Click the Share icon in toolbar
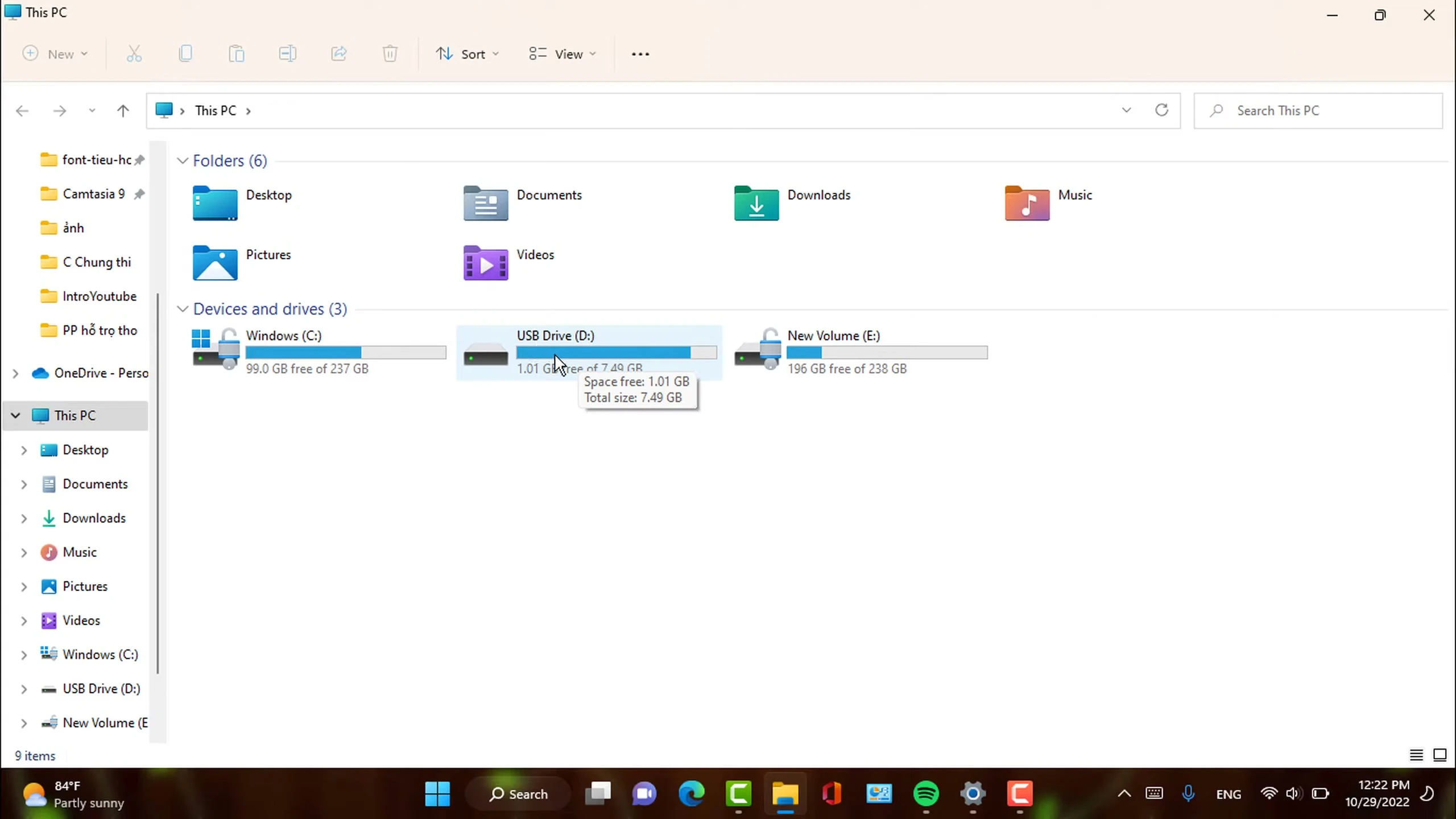This screenshot has width=1456, height=819. [339, 54]
